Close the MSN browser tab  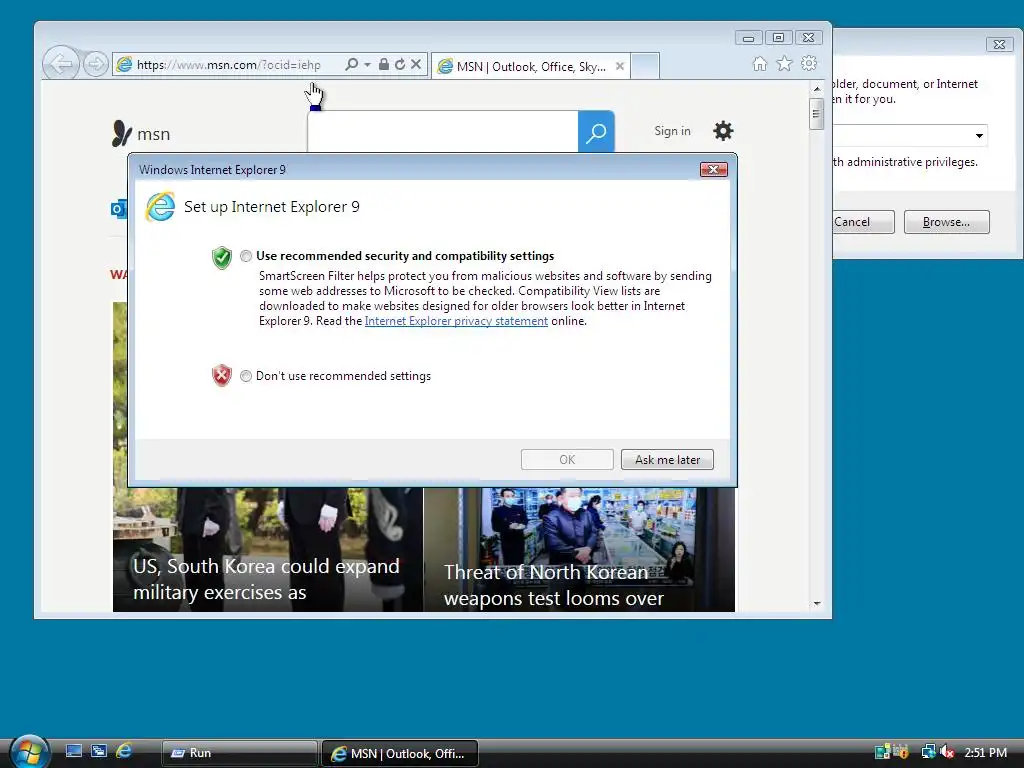620,66
